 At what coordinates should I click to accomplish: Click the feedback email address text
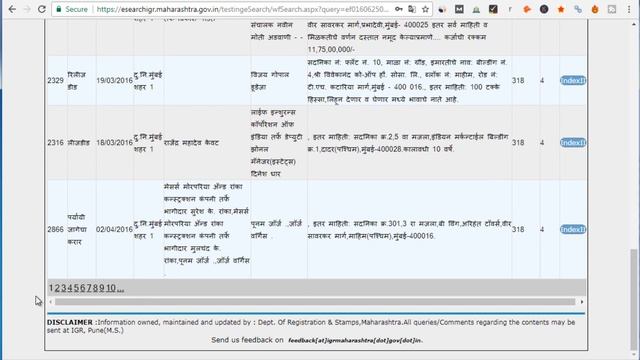click(356, 340)
